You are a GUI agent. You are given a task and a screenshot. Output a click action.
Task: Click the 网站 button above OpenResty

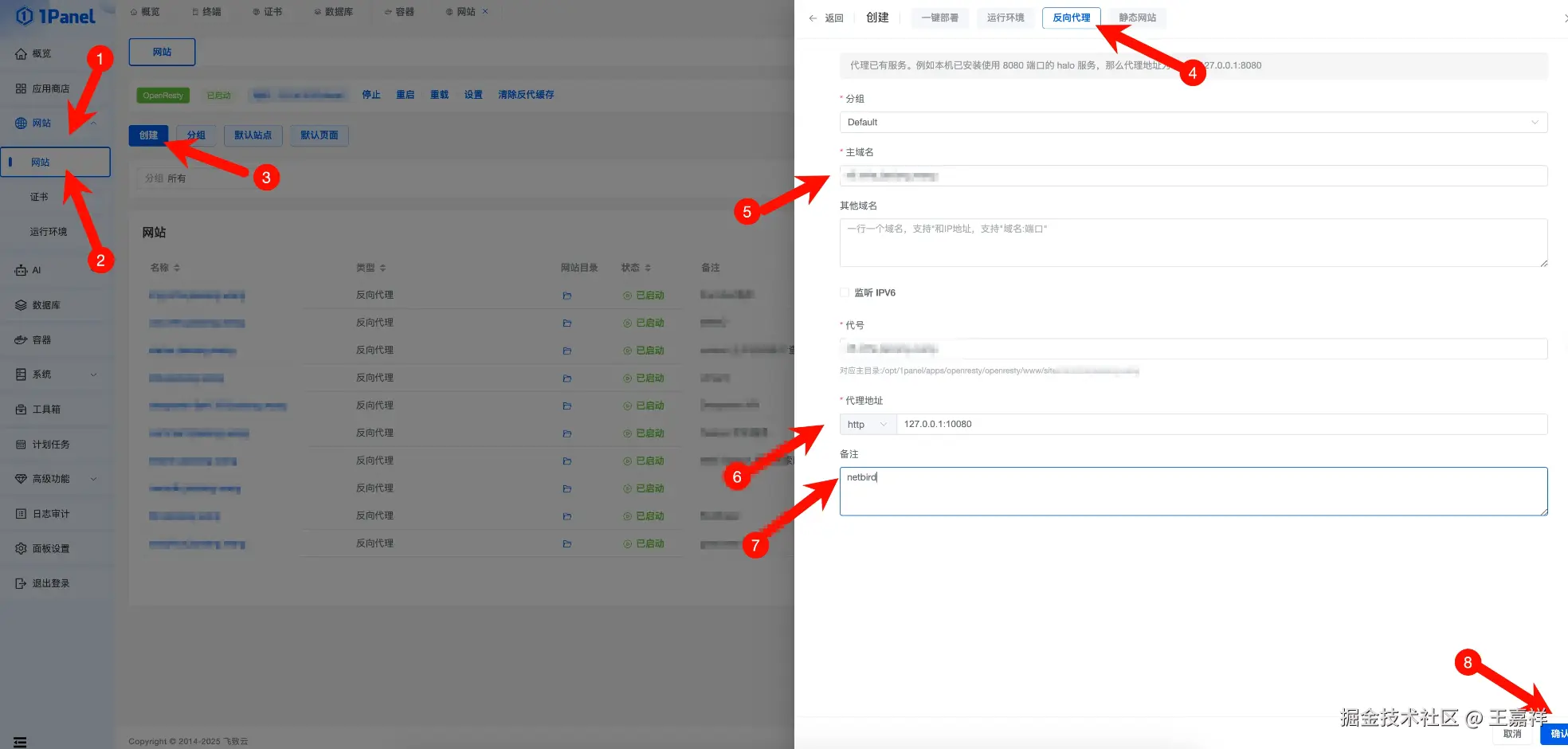[x=163, y=52]
